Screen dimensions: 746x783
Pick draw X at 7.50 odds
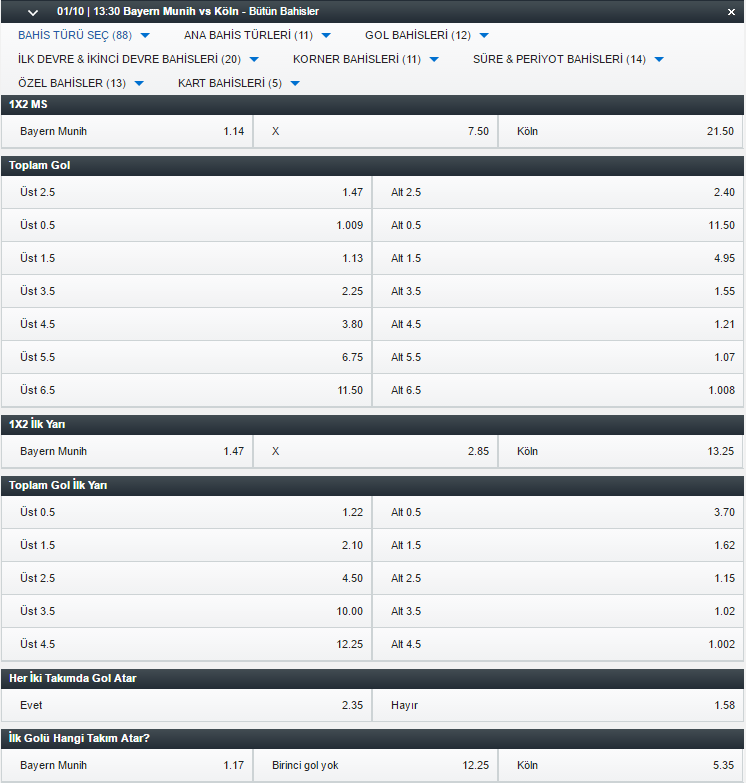[x=375, y=131]
